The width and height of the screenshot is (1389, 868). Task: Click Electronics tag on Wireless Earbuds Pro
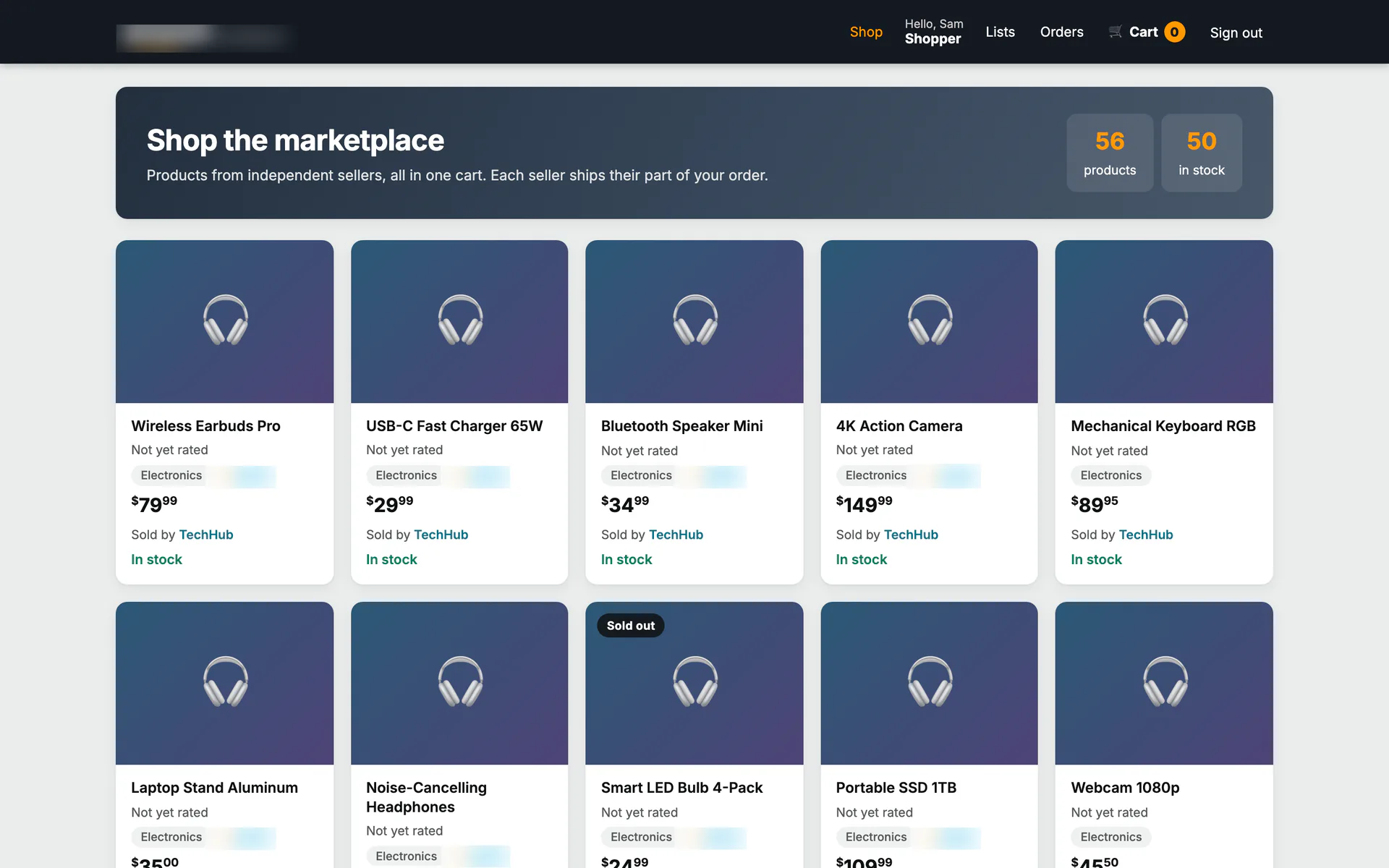pyautogui.click(x=171, y=475)
